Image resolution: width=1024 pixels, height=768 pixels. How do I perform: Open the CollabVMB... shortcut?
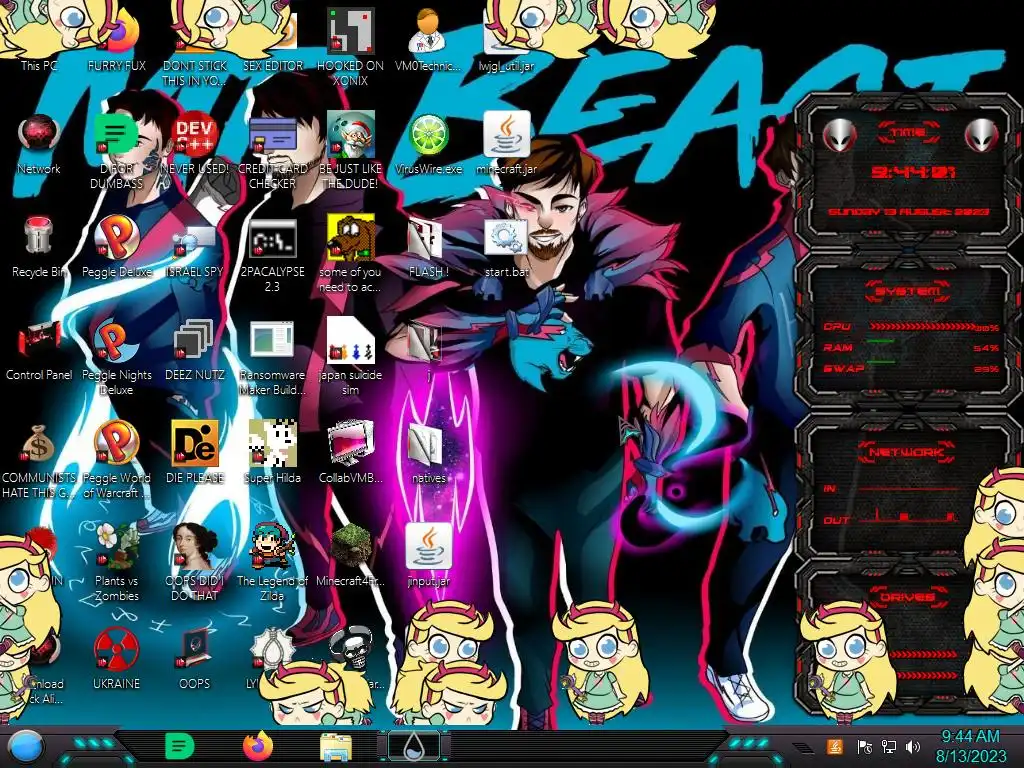[350, 443]
